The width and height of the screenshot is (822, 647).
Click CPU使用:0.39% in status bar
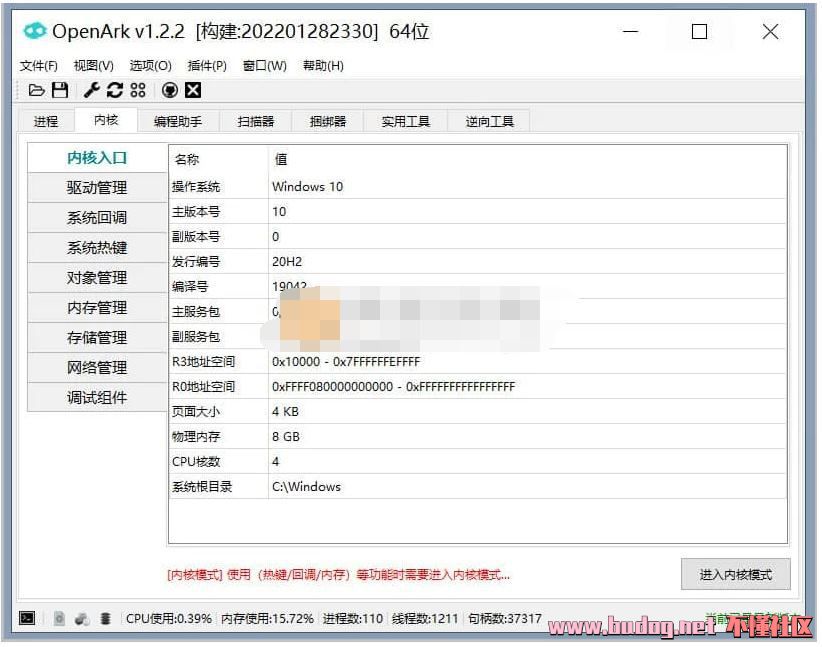(x=169, y=619)
